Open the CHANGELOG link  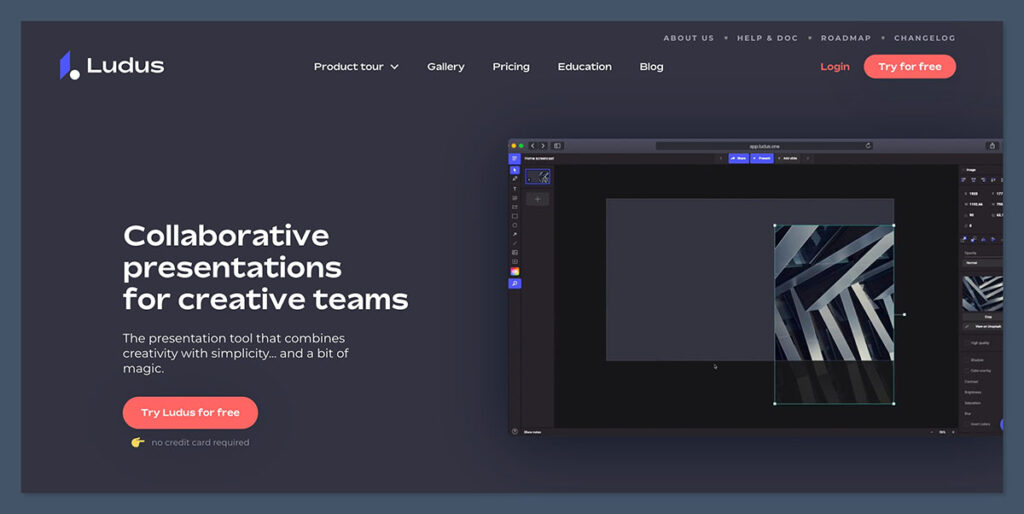coord(924,38)
